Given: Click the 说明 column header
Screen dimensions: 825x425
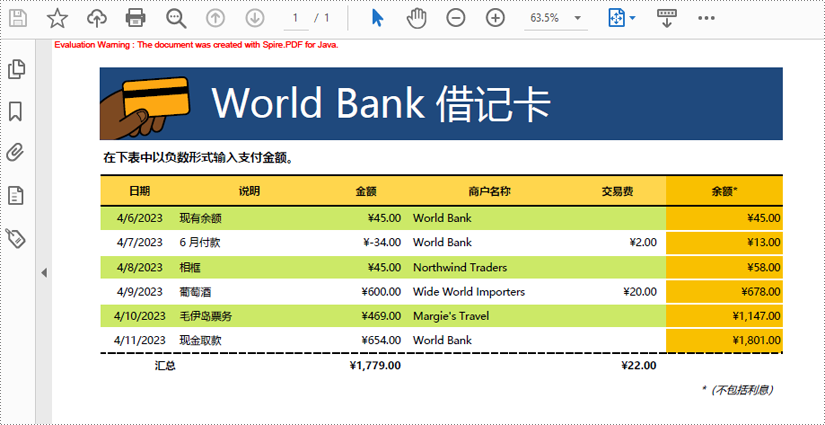Looking at the screenshot, I should [249, 191].
